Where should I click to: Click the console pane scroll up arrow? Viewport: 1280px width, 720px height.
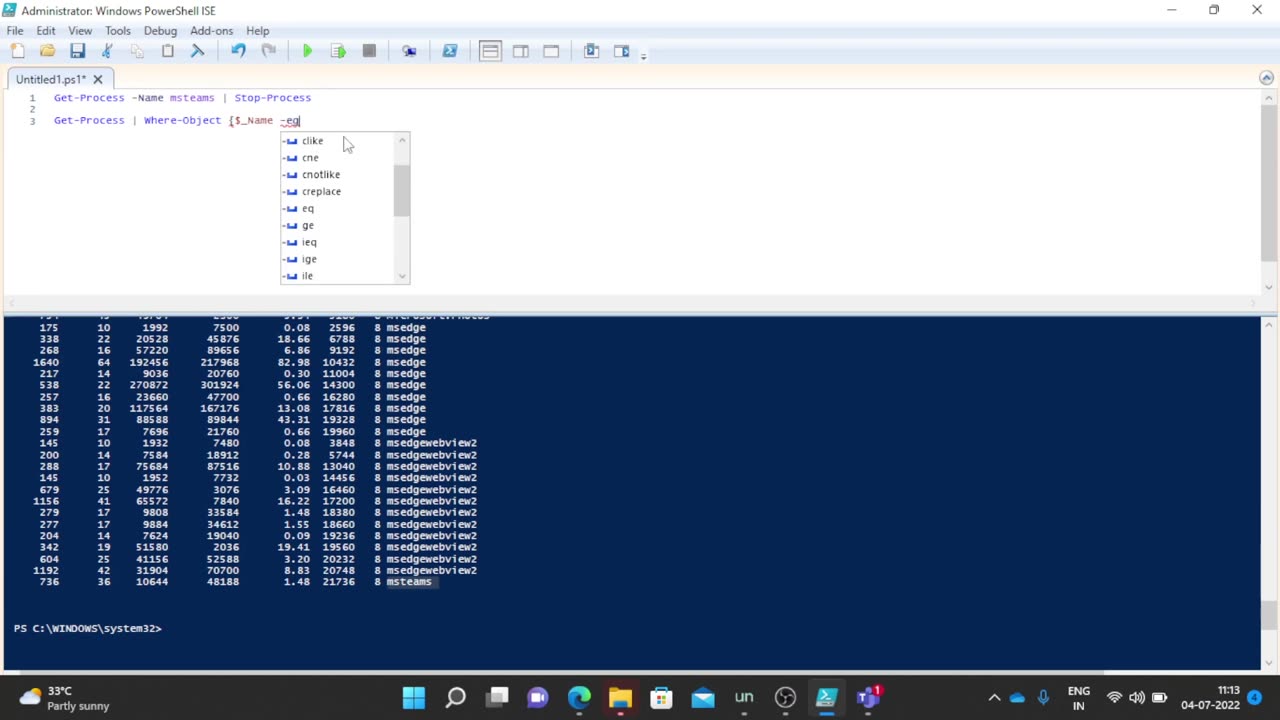(1269, 324)
